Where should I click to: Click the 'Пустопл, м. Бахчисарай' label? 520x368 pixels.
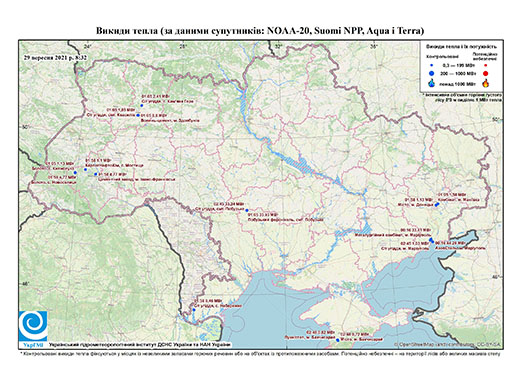tap(310, 338)
